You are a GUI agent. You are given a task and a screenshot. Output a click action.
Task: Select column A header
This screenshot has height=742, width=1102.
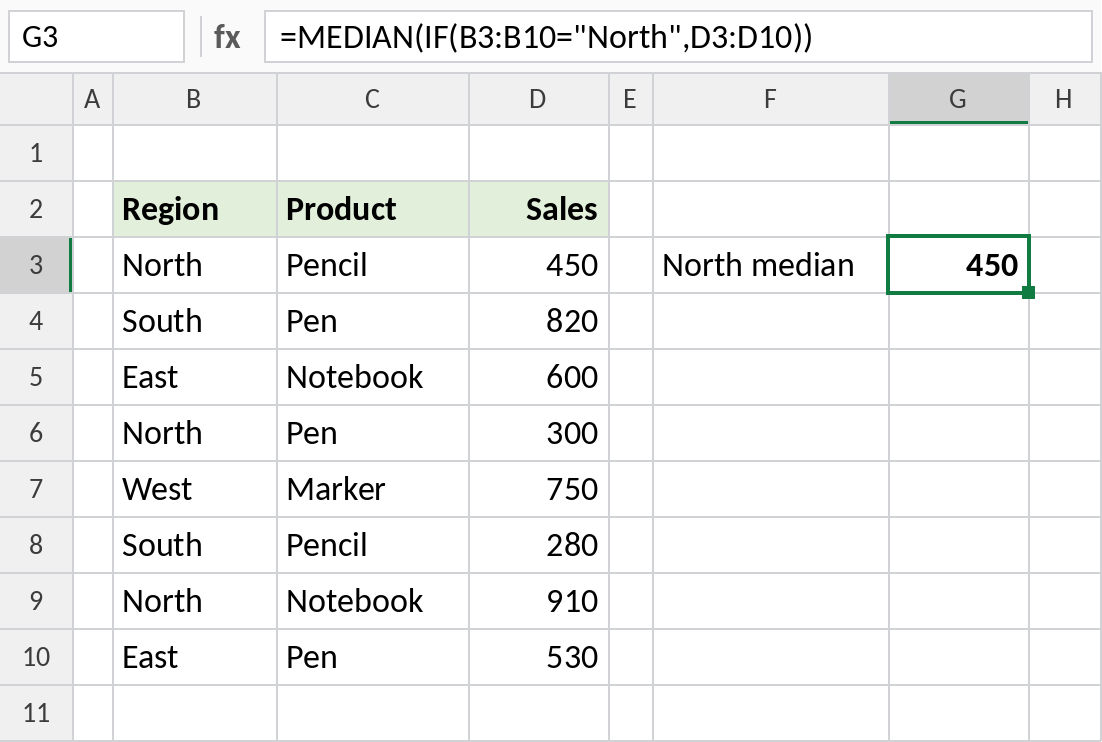point(93,99)
